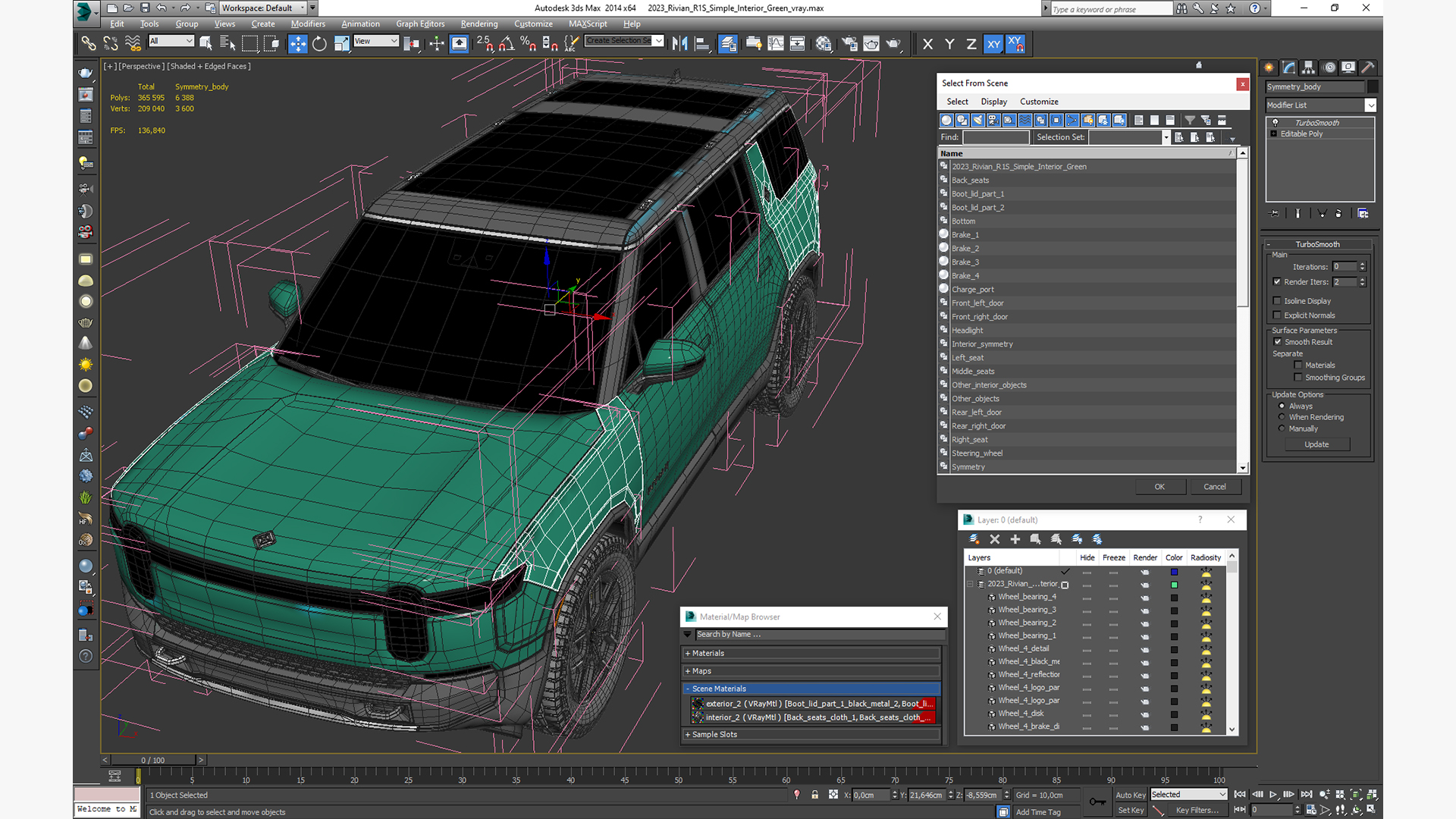1456x819 pixels.
Task: Open the Mirror tool
Action: coord(679,44)
